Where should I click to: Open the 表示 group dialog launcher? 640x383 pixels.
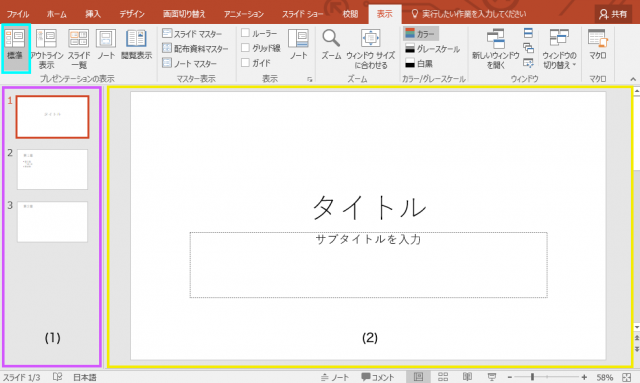310,79
